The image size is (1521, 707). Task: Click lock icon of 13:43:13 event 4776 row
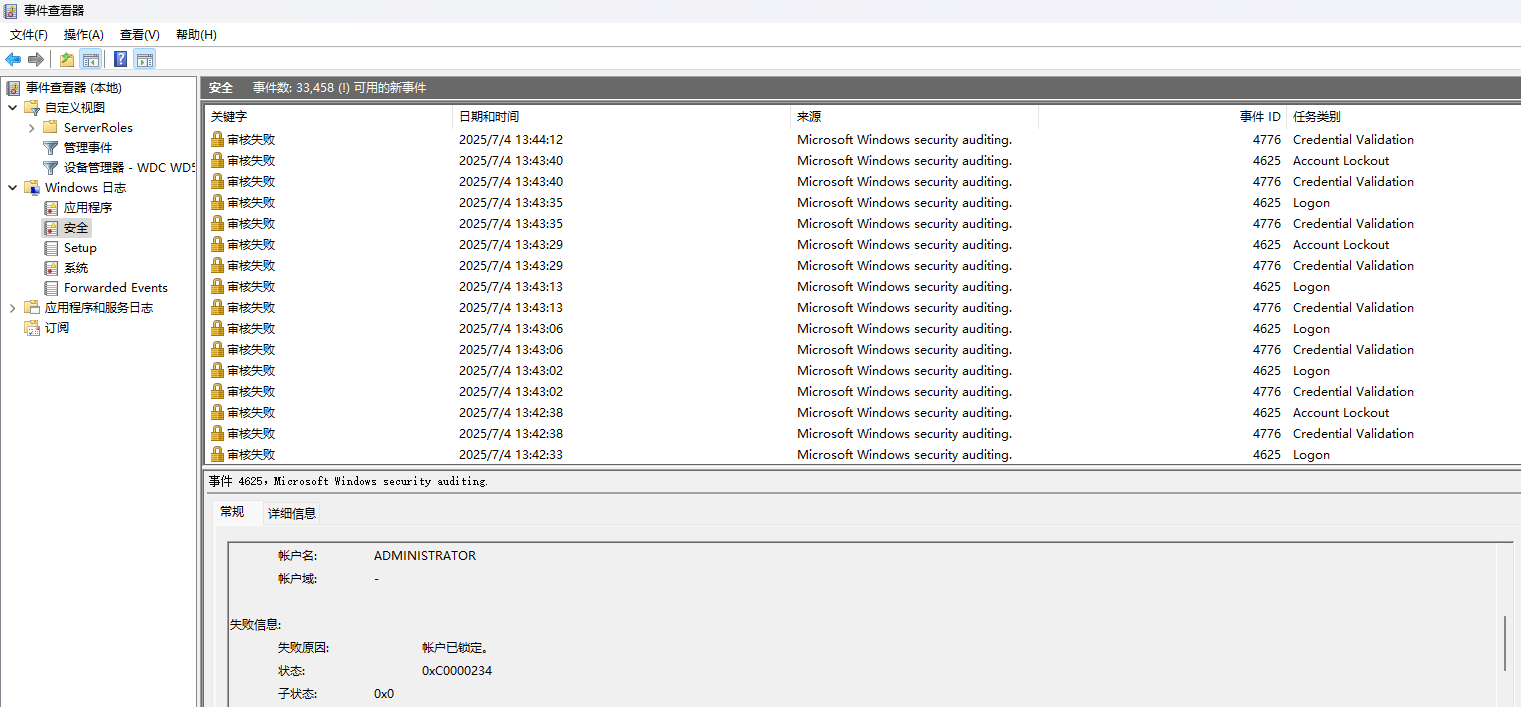217,308
